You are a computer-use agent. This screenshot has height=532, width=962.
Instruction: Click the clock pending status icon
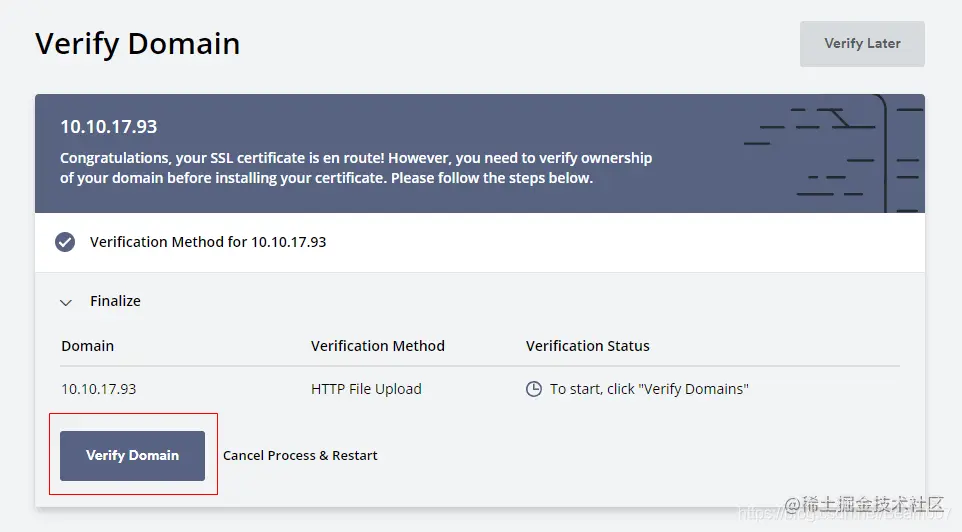(x=534, y=389)
